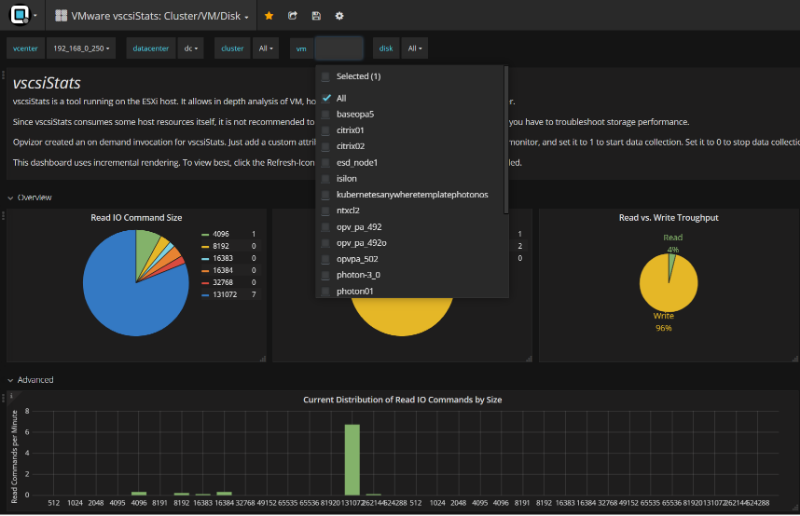Uncheck the All option

327,98
